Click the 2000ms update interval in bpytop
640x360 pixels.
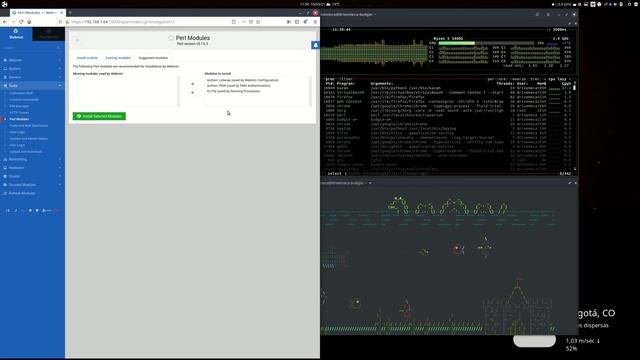[560, 30]
